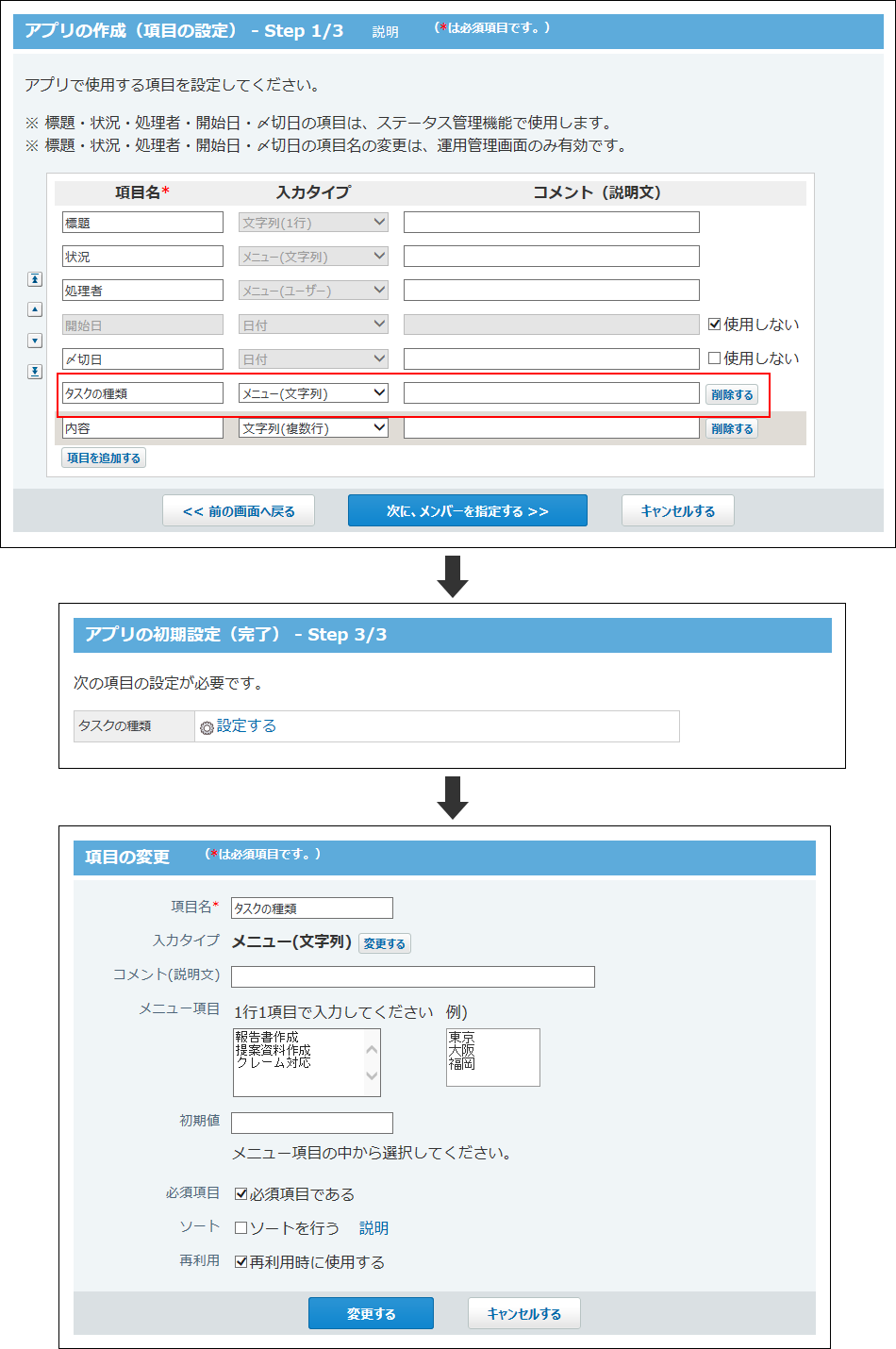Click the comment field for 標題 row
The image size is (896, 1349).
click(x=552, y=222)
